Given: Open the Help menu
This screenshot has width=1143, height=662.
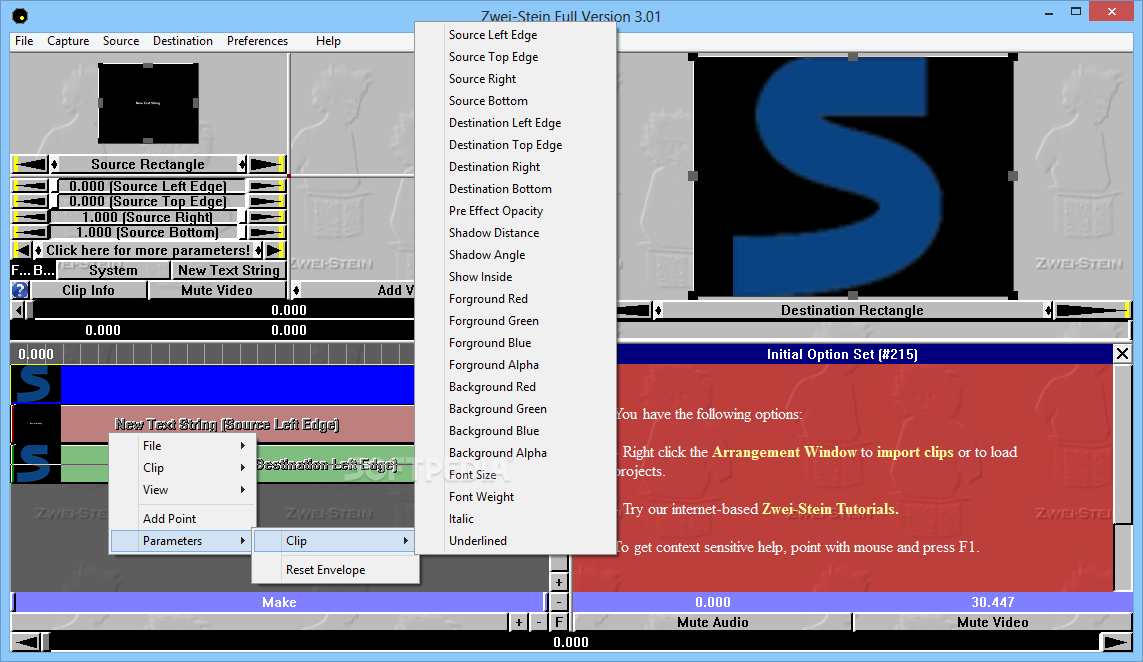Looking at the screenshot, I should click(328, 41).
